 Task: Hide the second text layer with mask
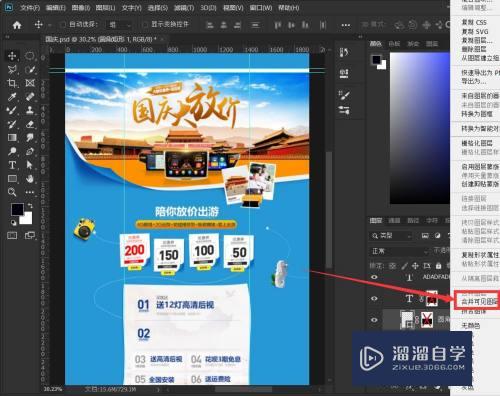pos(374,298)
